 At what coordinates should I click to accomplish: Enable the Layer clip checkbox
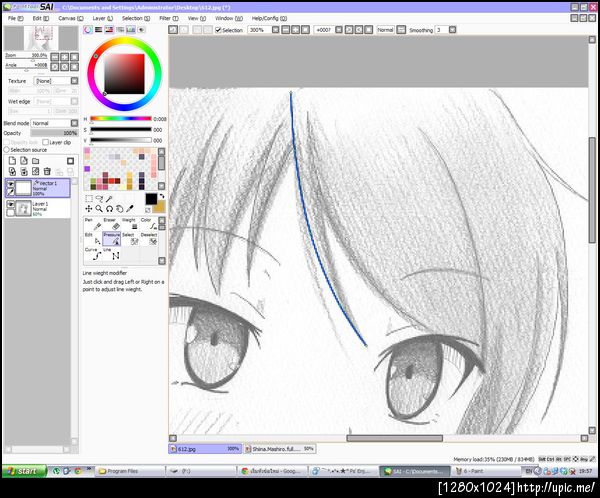pos(46,142)
